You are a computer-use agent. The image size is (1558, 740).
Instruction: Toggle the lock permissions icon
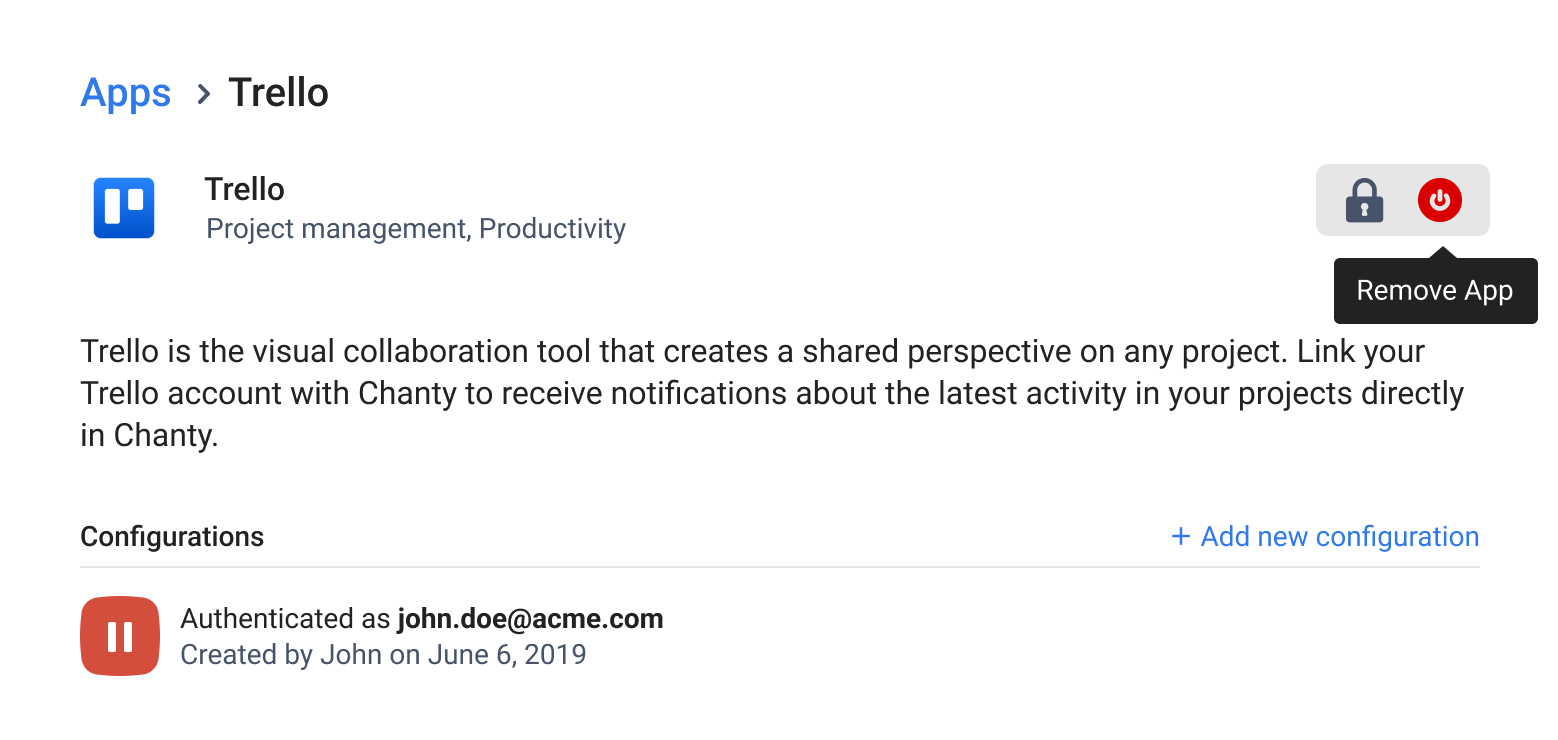1364,200
